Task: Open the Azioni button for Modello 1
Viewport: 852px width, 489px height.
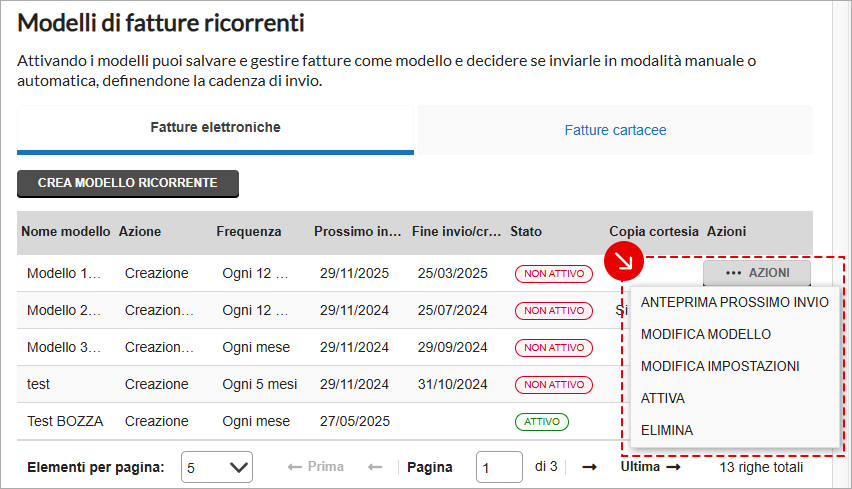Action: [x=757, y=273]
